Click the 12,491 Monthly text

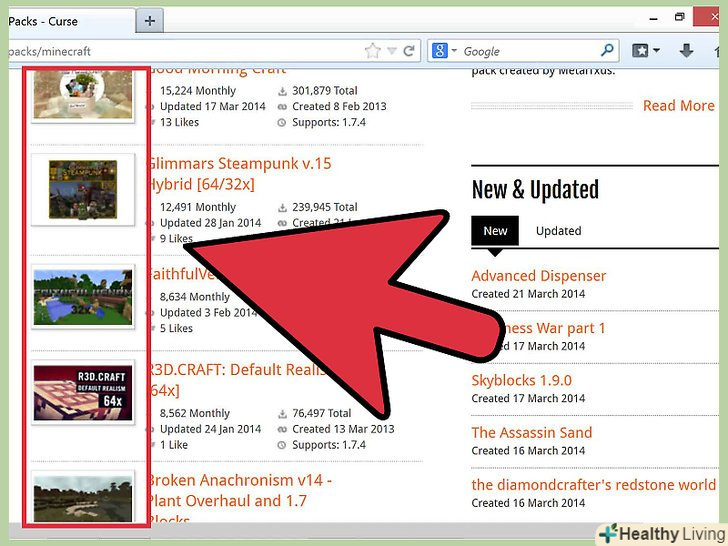pyautogui.click(x=198, y=207)
